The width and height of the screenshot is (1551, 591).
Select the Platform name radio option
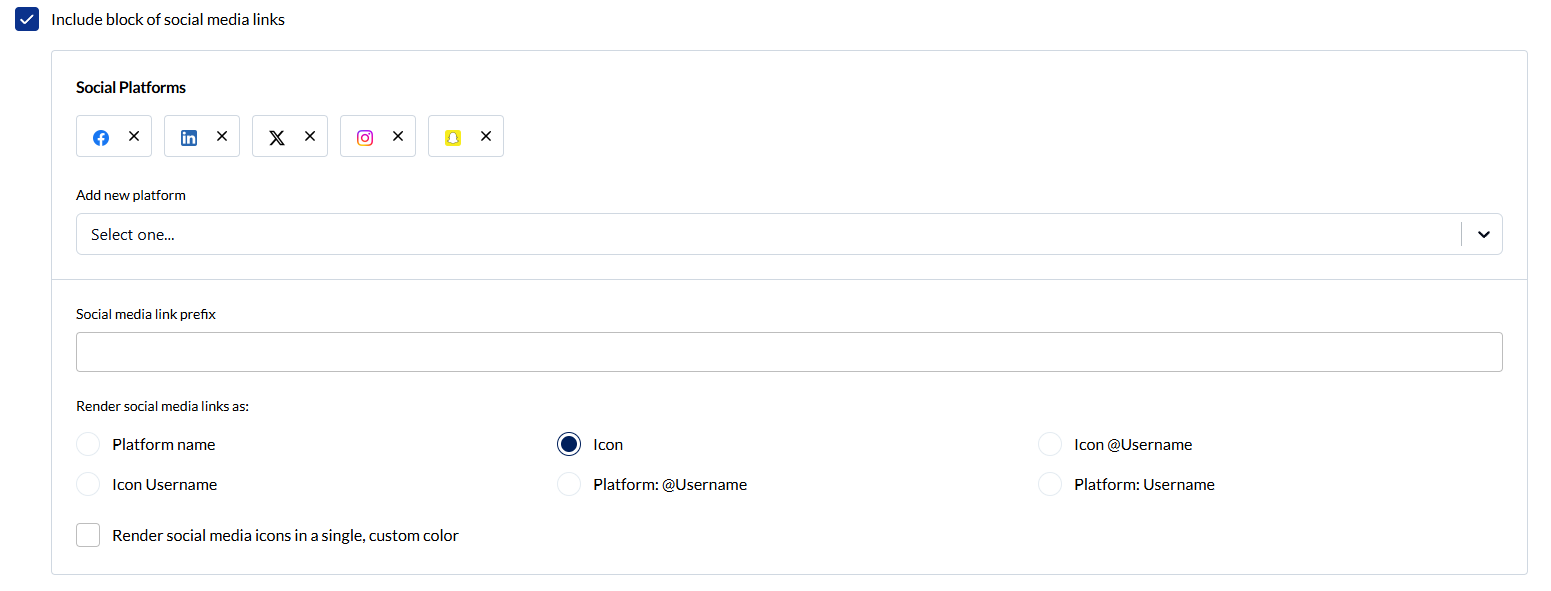(88, 444)
